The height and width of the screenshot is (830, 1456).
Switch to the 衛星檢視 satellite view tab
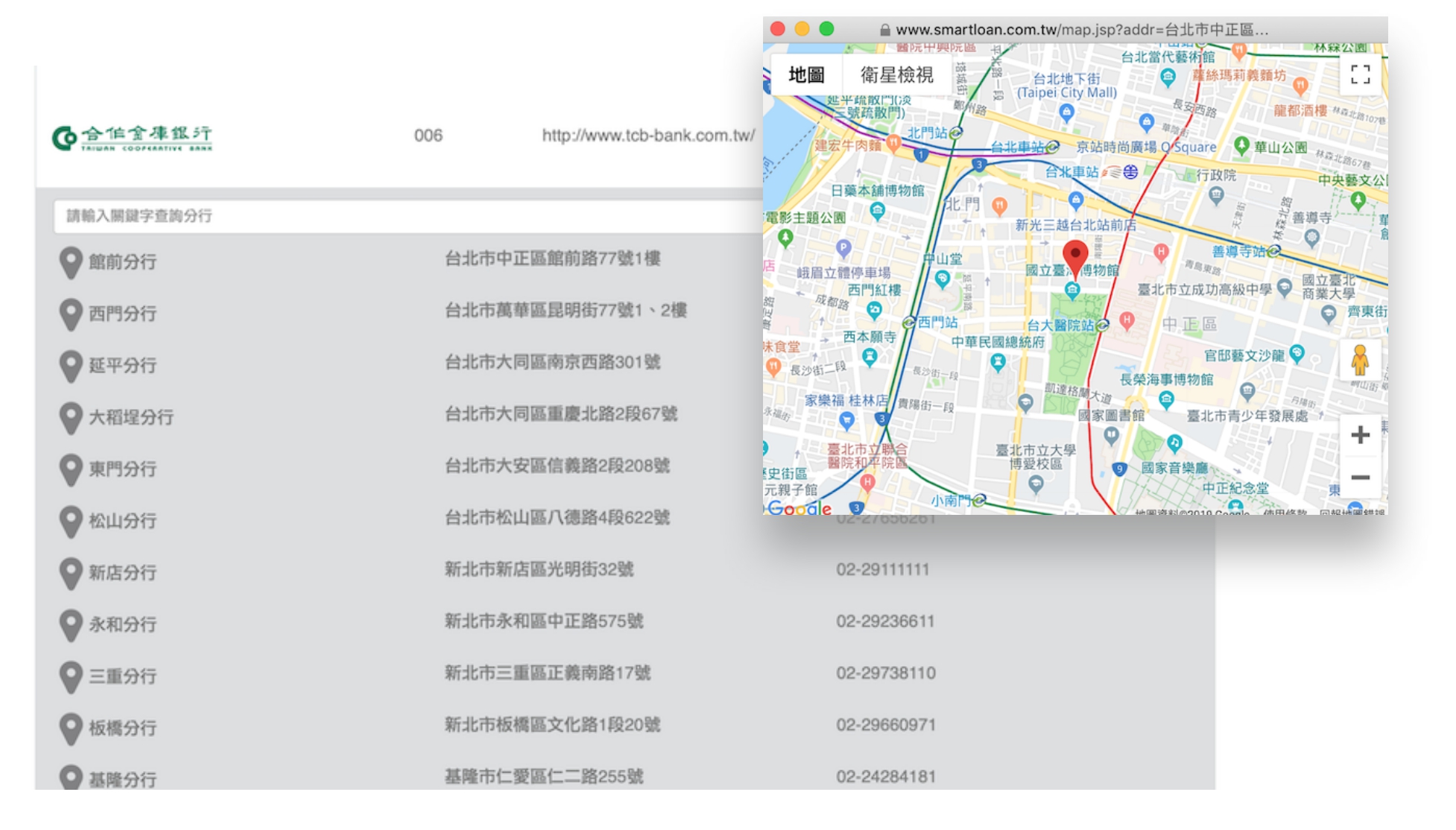click(896, 75)
